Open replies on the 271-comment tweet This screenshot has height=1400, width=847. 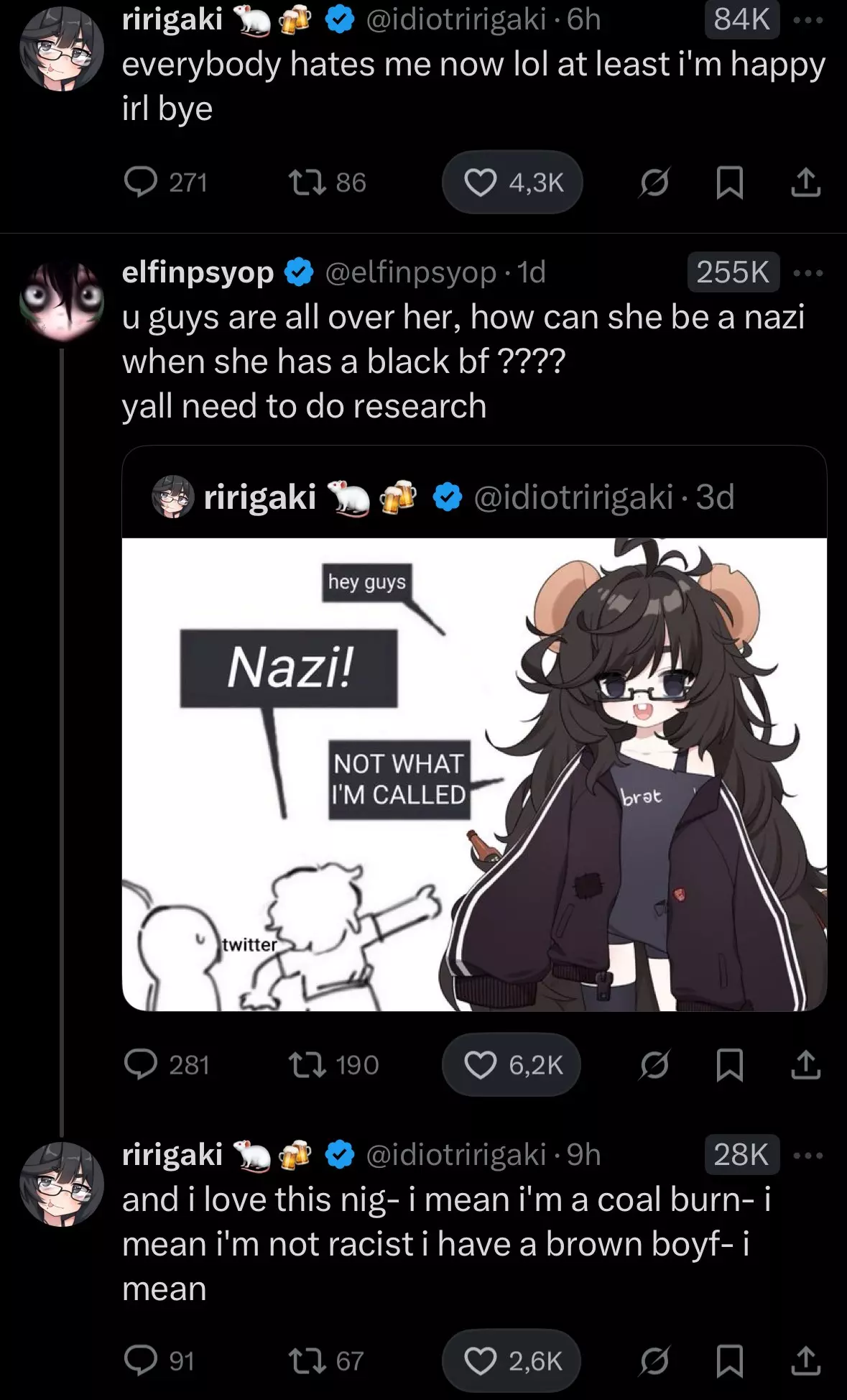[x=165, y=182]
